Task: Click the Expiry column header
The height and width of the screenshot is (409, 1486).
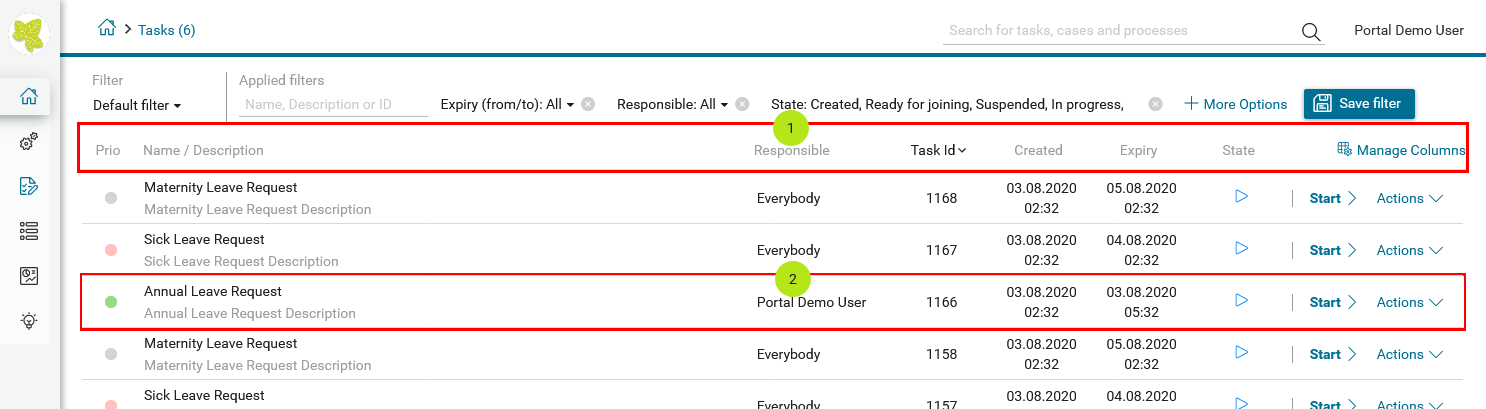Action: 1138,151
